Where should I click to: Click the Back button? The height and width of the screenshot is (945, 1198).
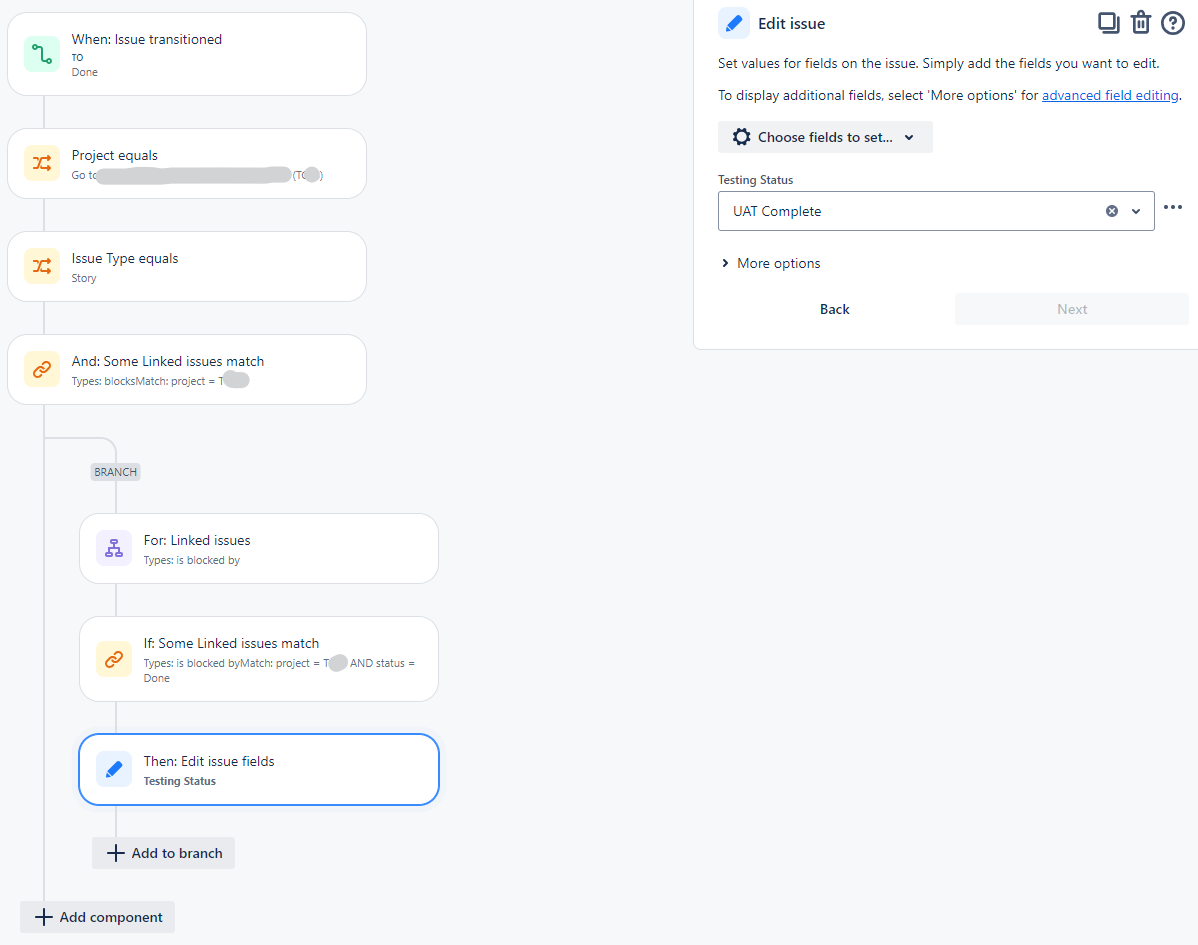pyautogui.click(x=834, y=309)
